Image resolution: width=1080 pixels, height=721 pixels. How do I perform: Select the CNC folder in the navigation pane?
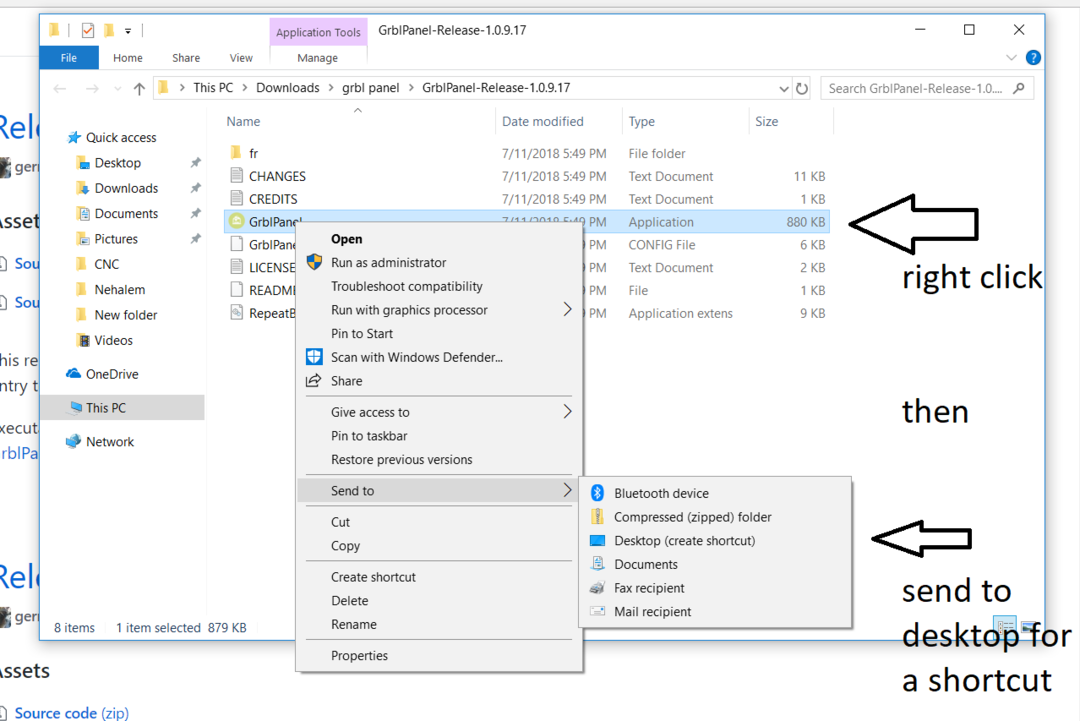(107, 264)
